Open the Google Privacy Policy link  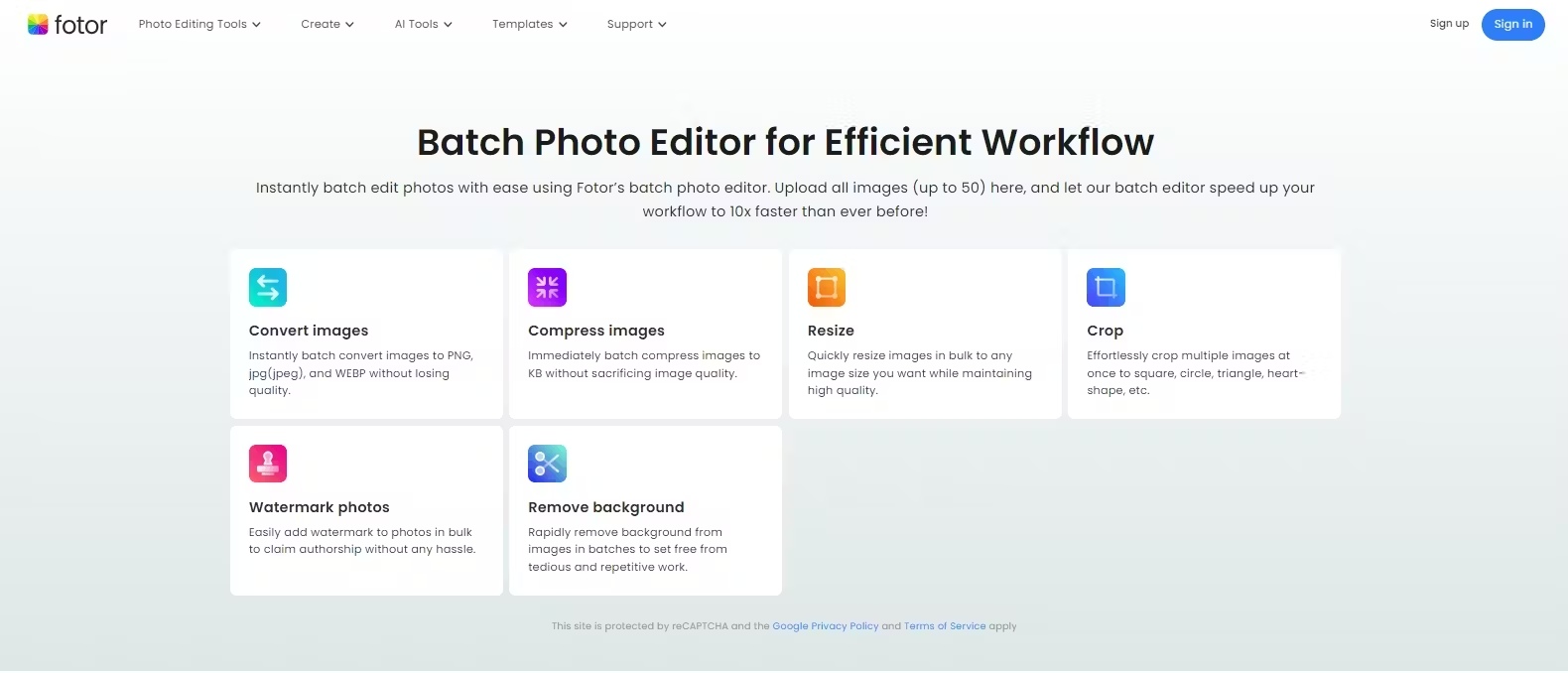click(826, 626)
